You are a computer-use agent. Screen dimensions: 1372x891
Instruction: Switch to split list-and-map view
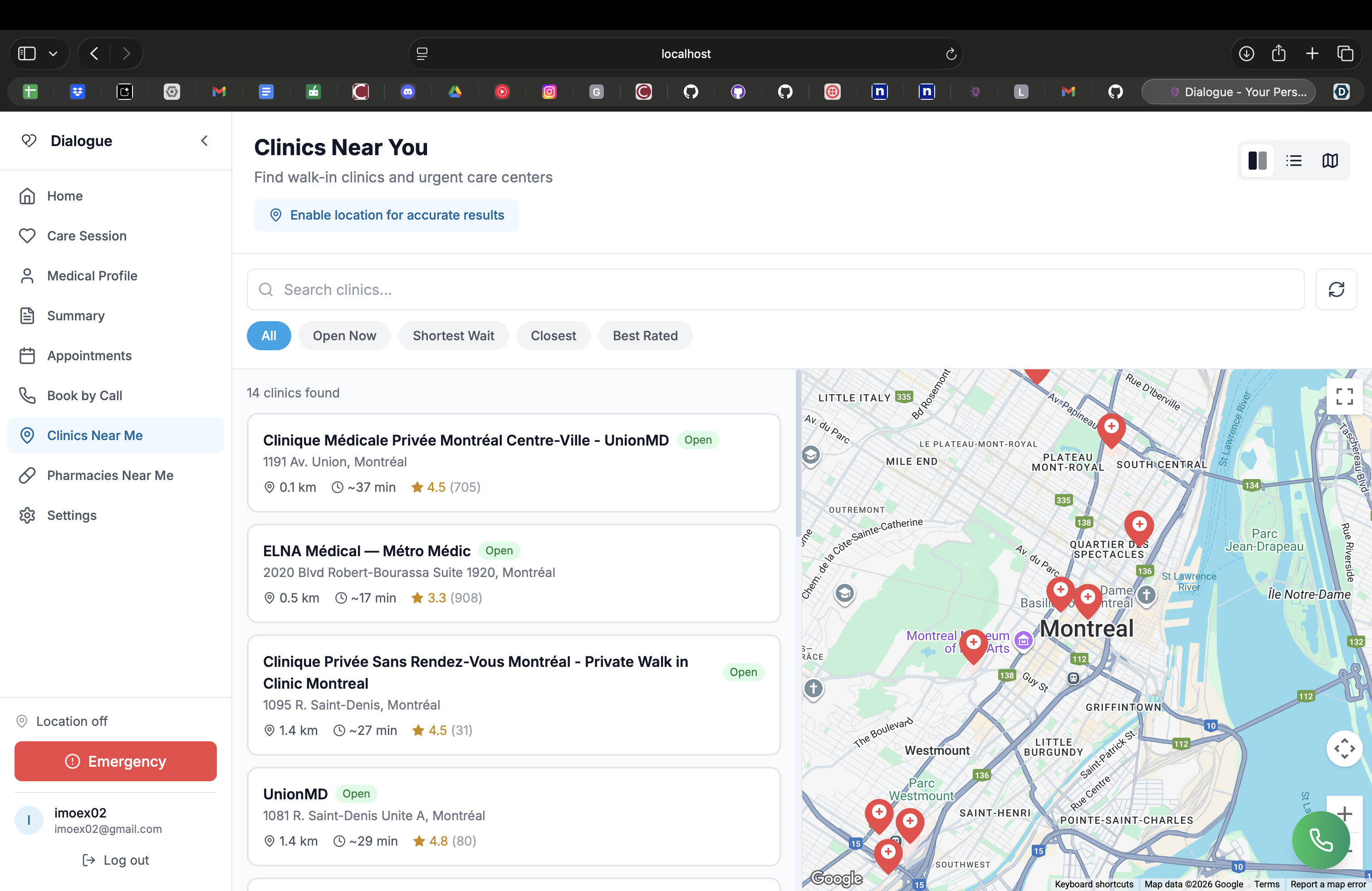click(x=1257, y=161)
